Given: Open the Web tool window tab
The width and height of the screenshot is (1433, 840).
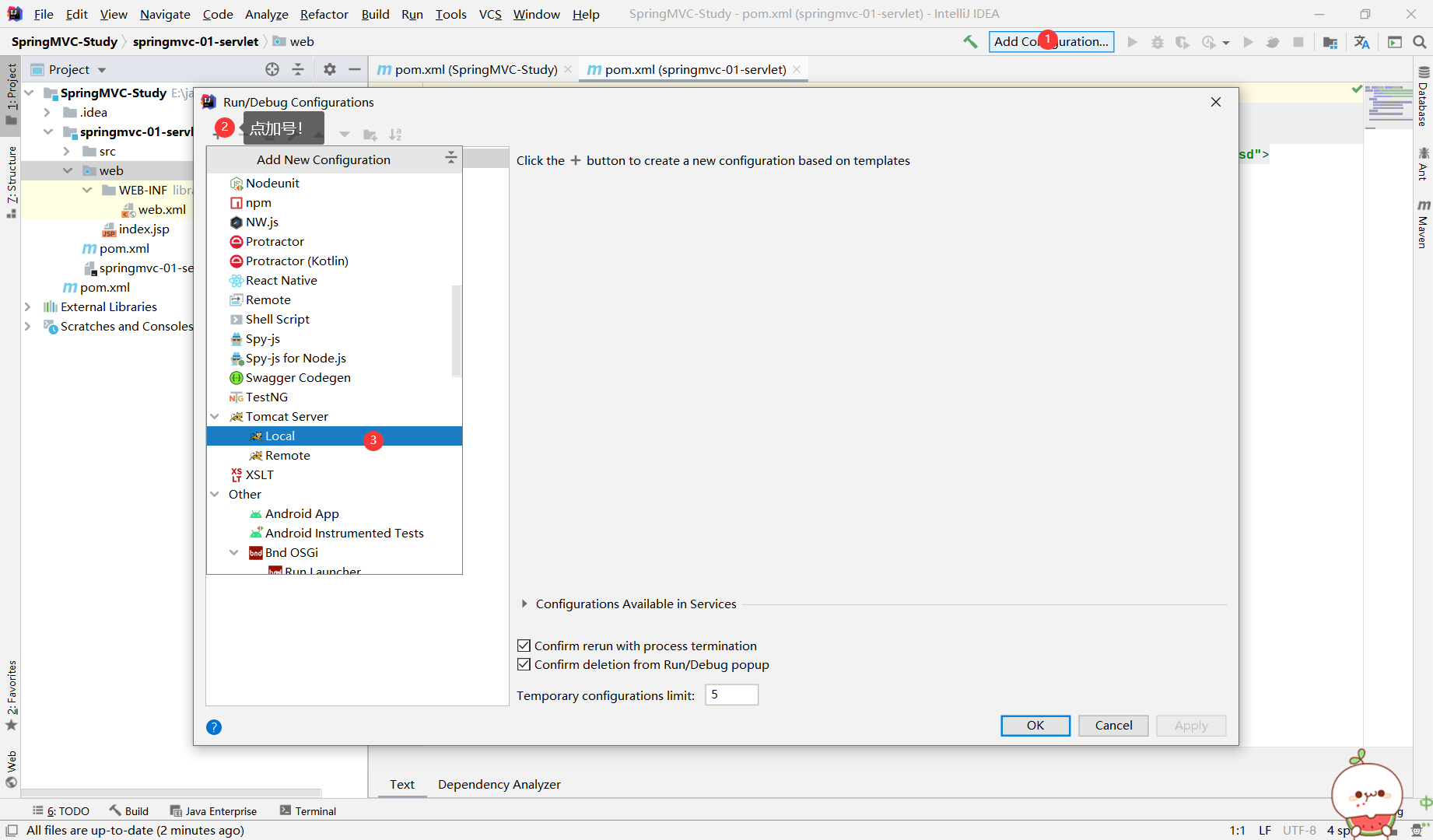Looking at the screenshot, I should click(x=11, y=768).
